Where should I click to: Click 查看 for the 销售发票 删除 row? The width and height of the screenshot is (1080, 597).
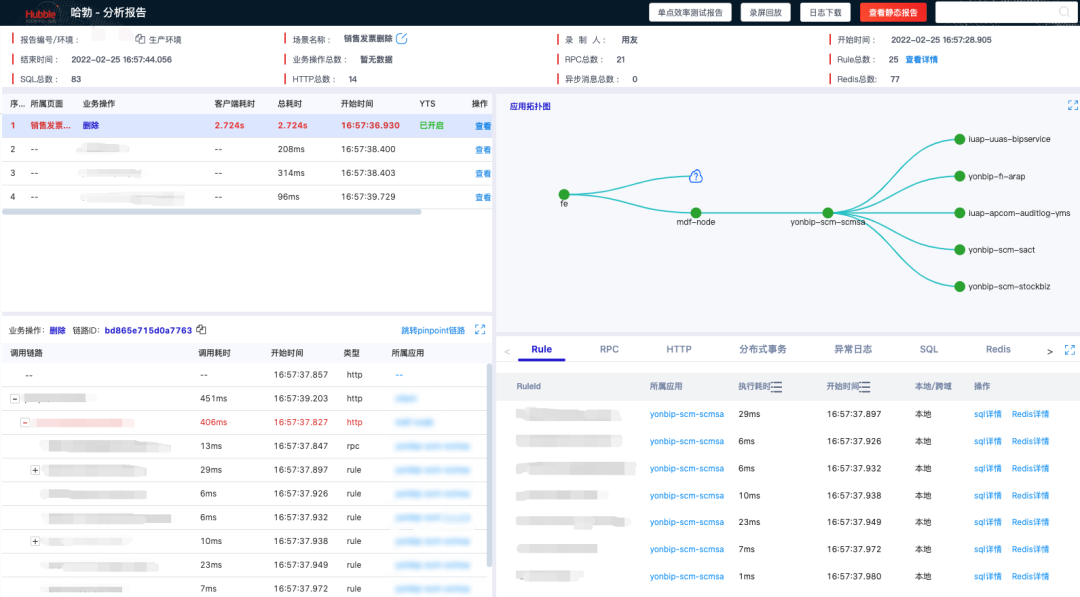click(x=483, y=126)
